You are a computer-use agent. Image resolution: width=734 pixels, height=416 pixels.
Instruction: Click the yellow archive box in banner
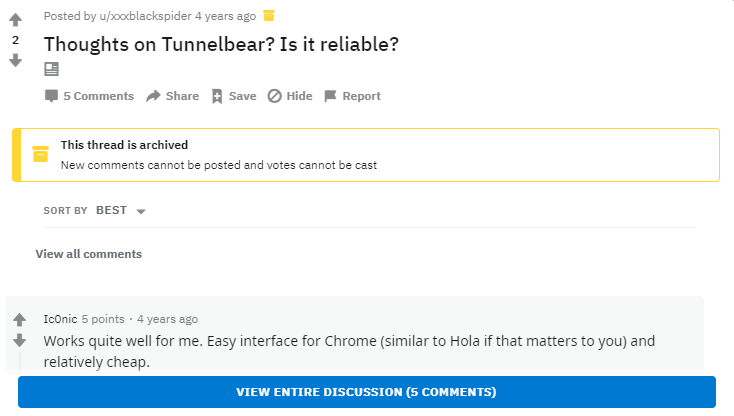(40, 154)
